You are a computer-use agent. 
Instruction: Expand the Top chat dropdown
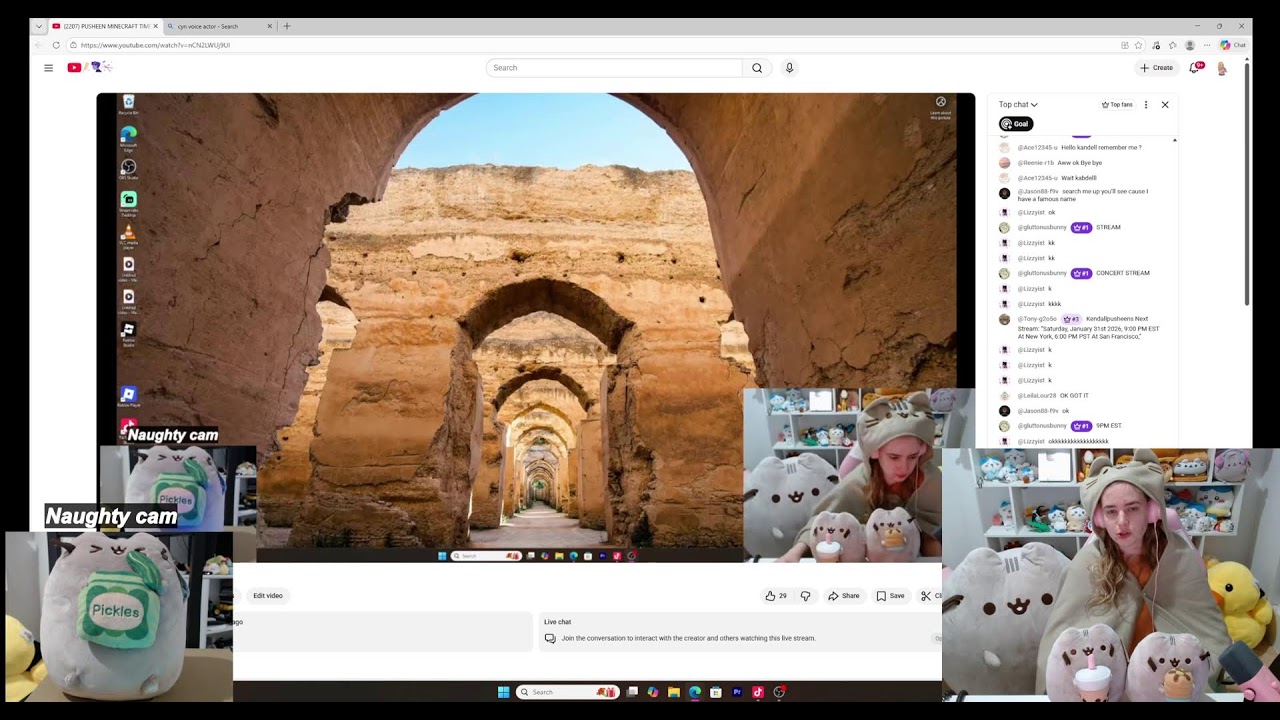pos(1018,104)
